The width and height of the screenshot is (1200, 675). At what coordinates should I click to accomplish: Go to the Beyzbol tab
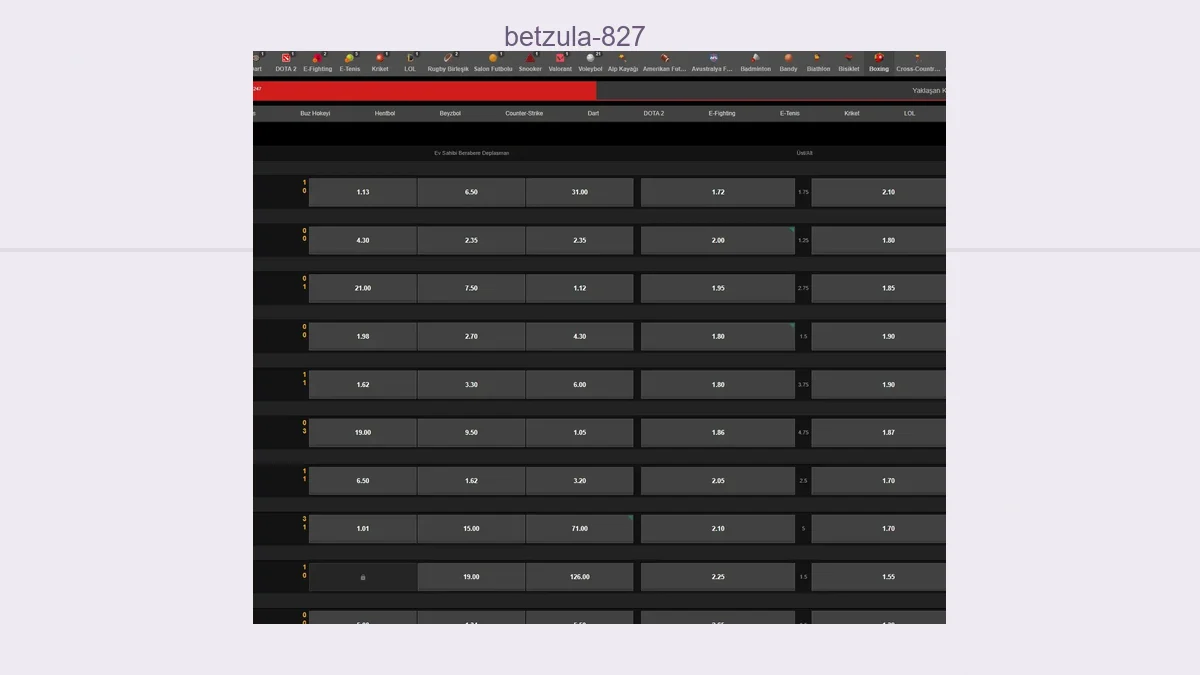450,113
